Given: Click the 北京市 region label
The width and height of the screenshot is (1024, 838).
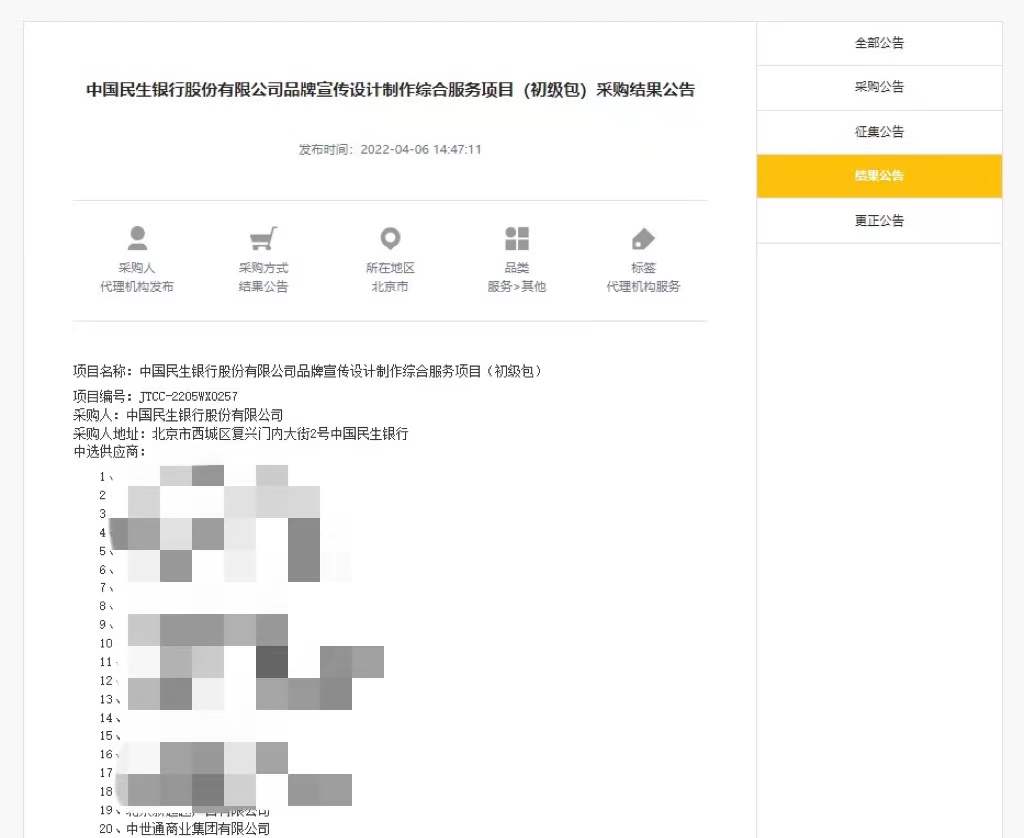Looking at the screenshot, I should [x=389, y=286].
